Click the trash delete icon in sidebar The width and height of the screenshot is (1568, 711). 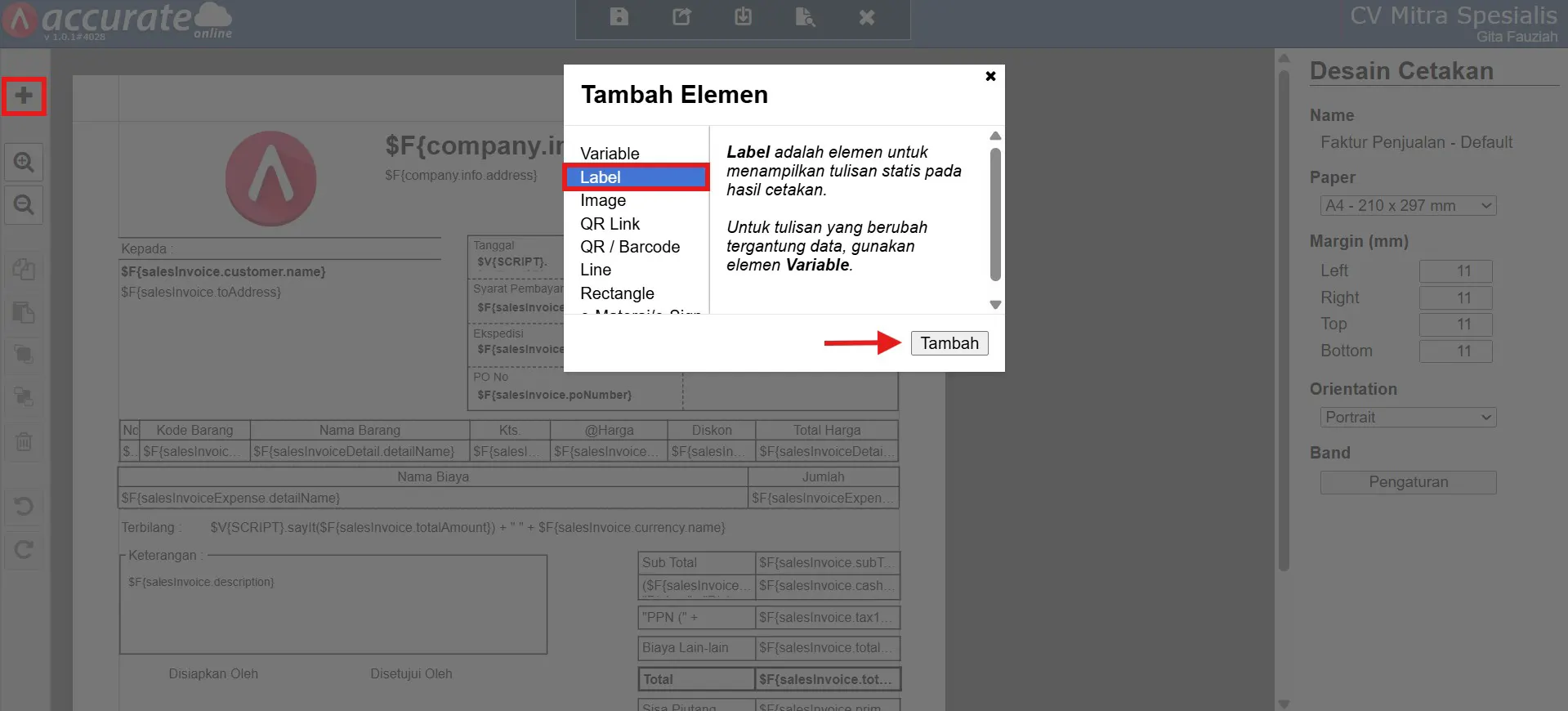pyautogui.click(x=24, y=442)
